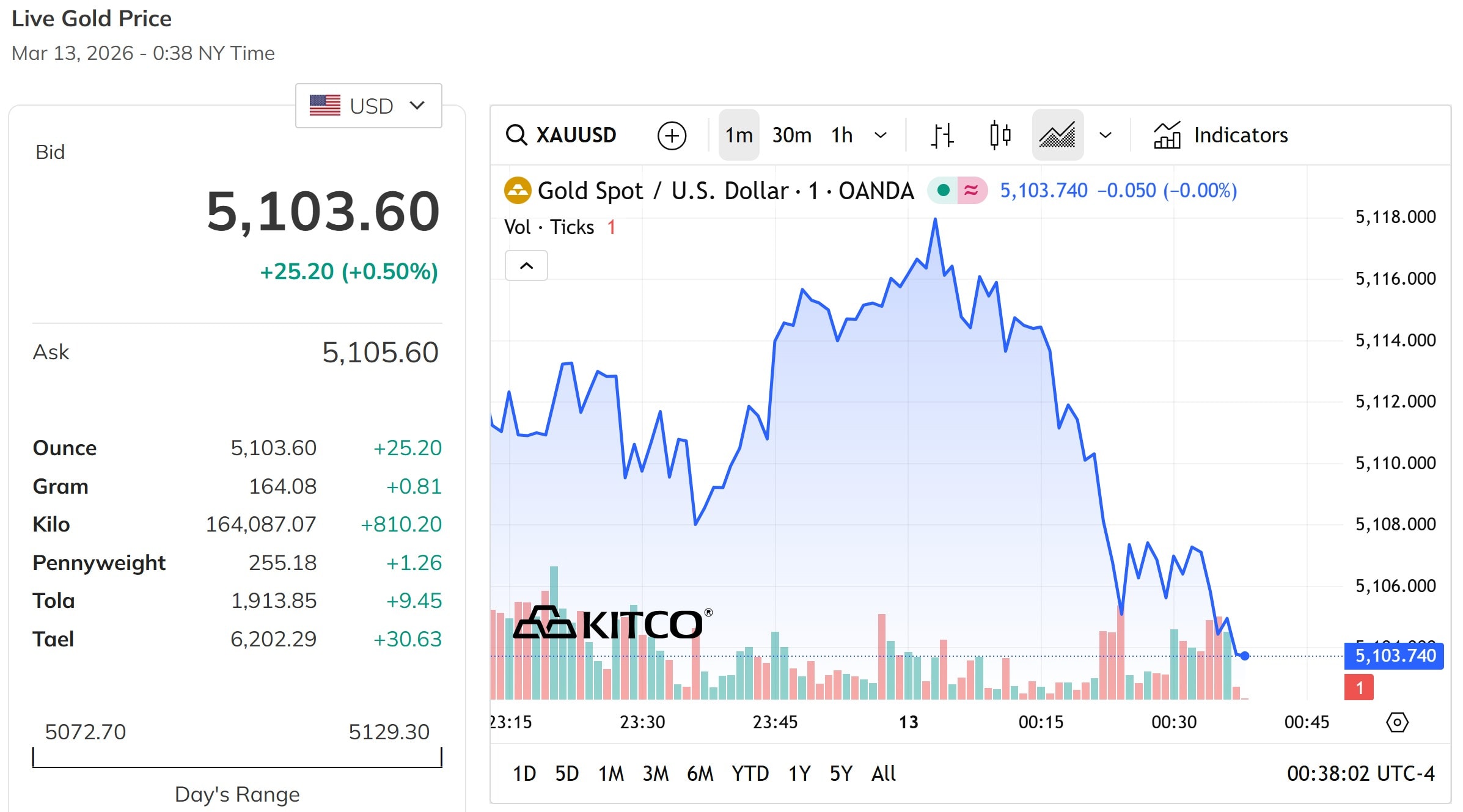Image resolution: width=1463 pixels, height=812 pixels.
Task: Select the area chart style icon
Action: point(1057,135)
